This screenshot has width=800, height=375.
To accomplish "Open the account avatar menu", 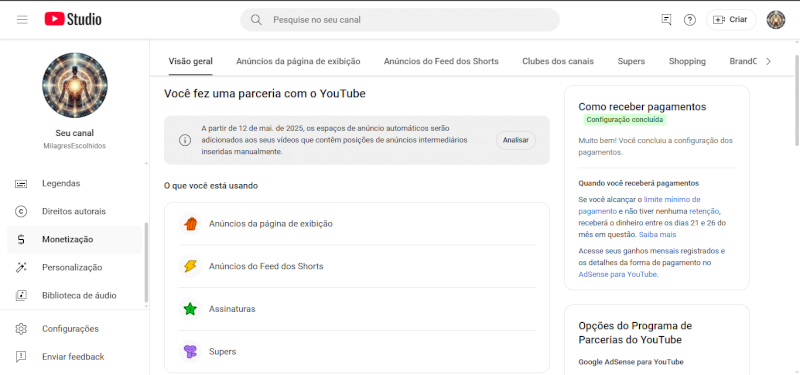I will click(x=776, y=20).
